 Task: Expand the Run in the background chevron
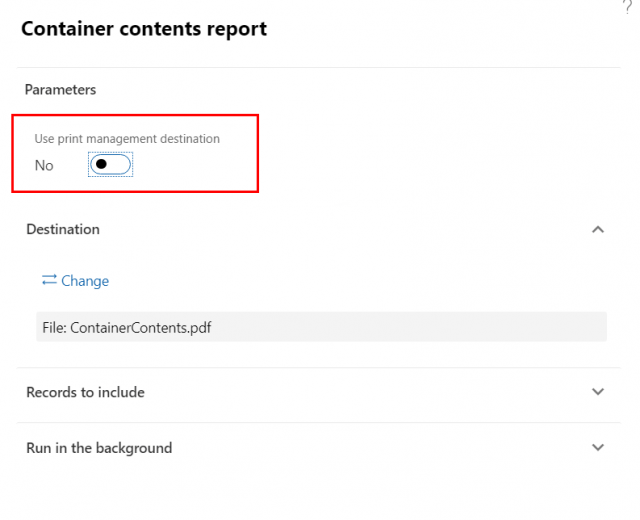click(x=598, y=448)
